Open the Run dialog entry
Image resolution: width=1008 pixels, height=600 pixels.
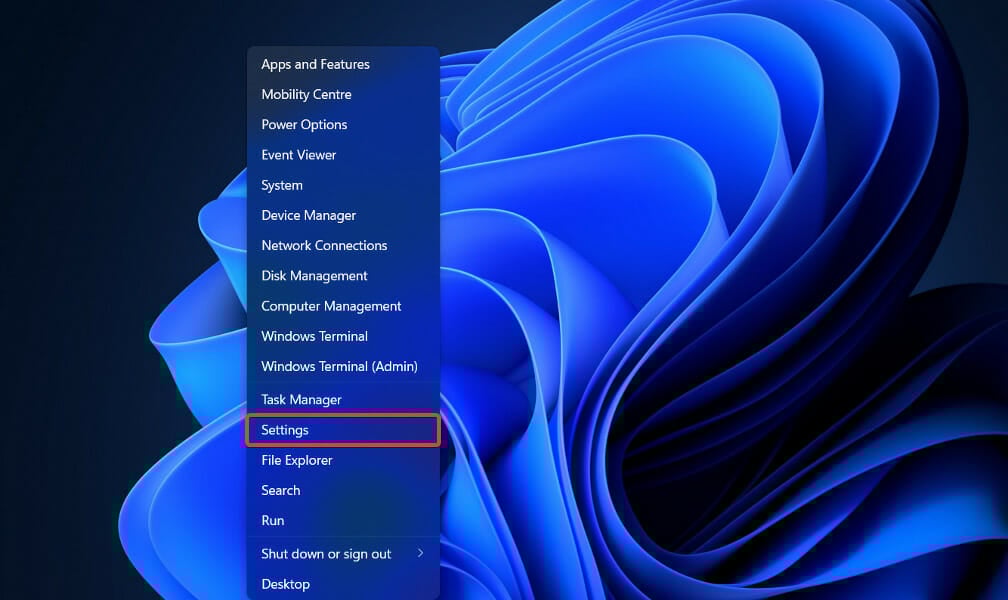[343, 521]
